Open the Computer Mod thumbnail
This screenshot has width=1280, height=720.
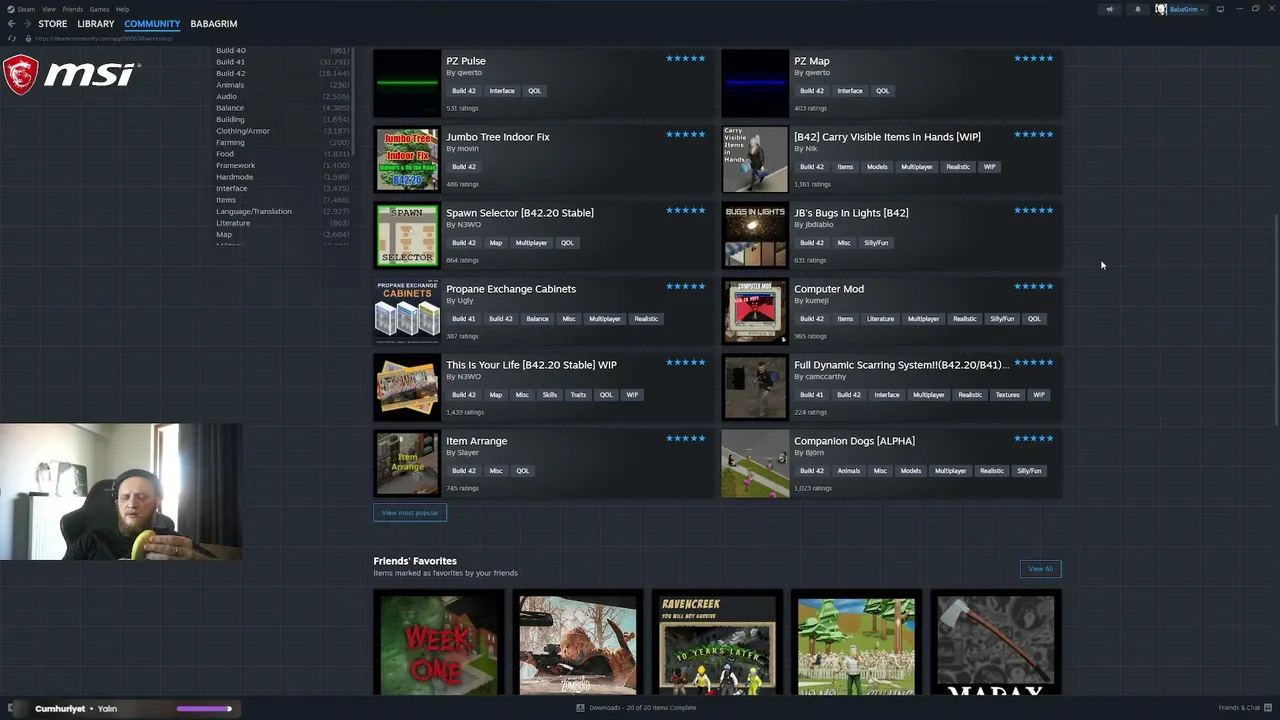[x=755, y=311]
